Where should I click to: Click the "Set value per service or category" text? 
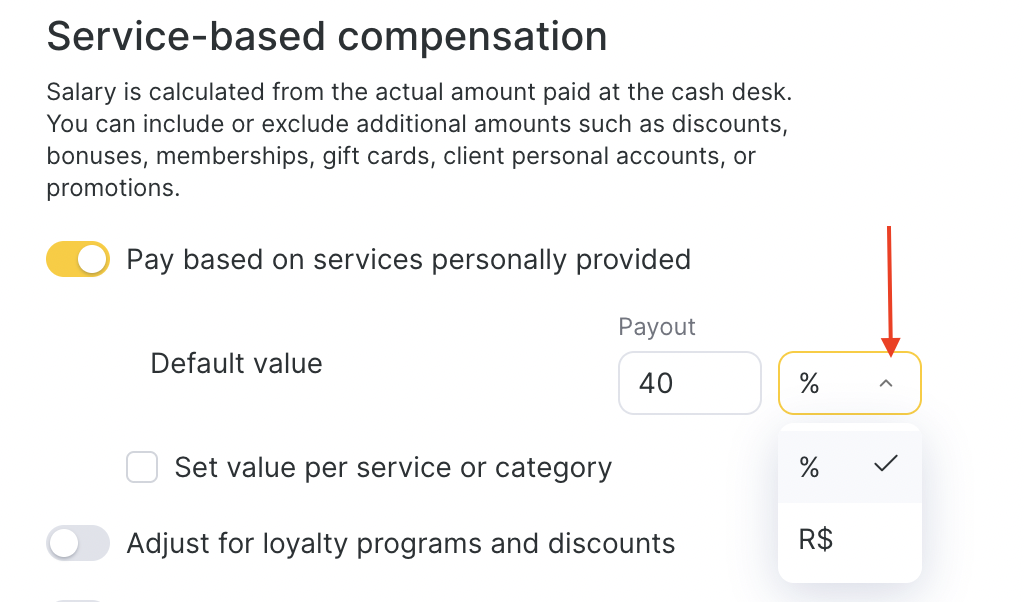(393, 467)
